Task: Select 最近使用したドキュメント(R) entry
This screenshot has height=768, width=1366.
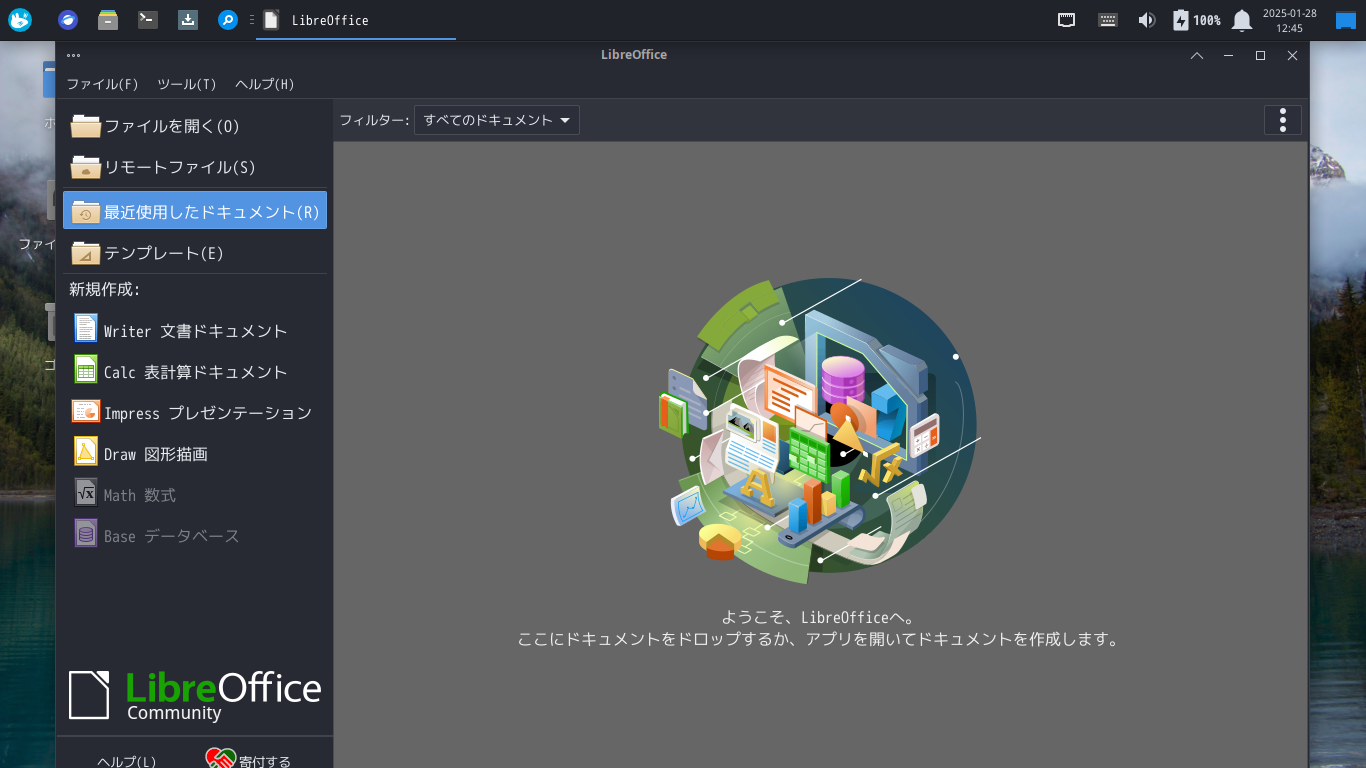Action: pyautogui.click(x=195, y=211)
